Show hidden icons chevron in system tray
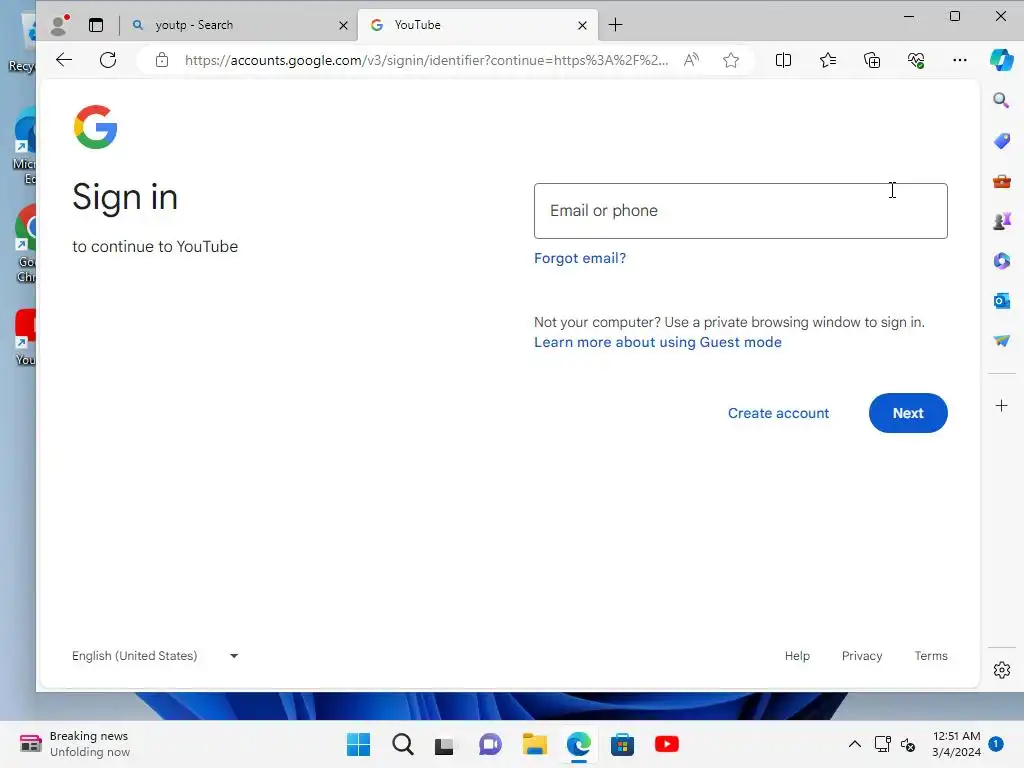The image size is (1024, 768). pos(854,744)
